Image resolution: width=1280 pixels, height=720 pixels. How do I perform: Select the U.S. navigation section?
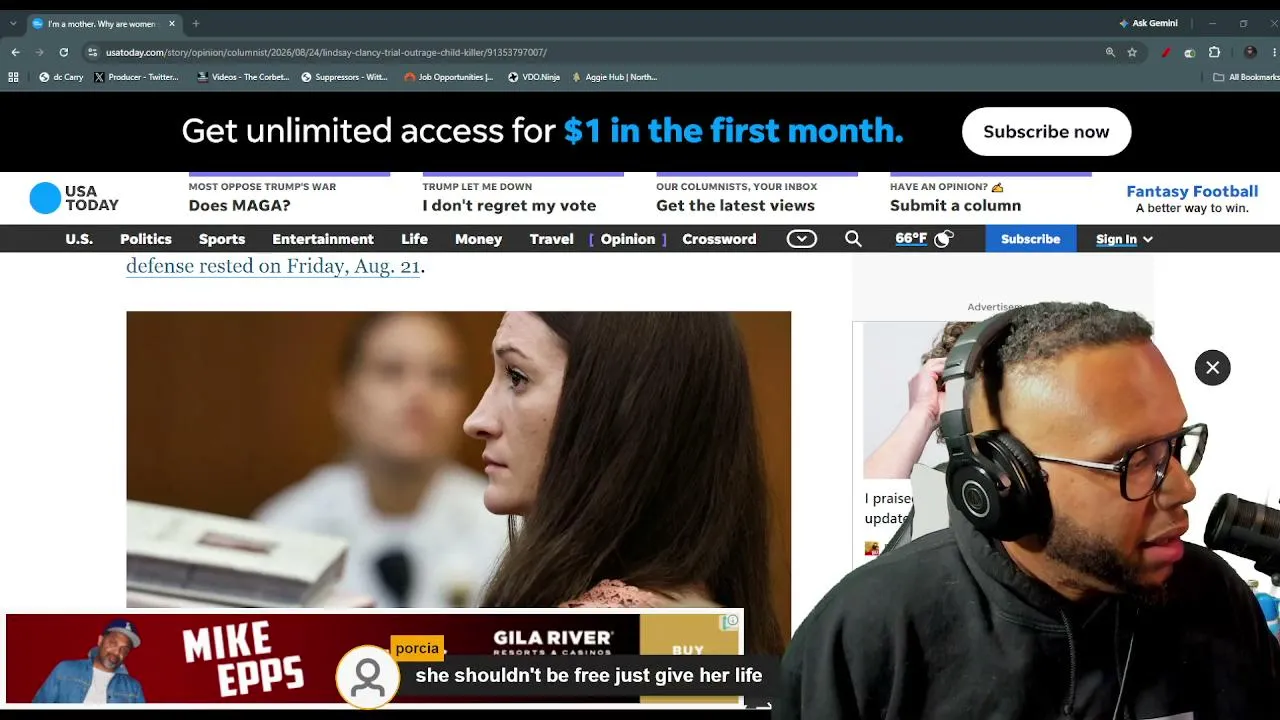[x=79, y=239]
